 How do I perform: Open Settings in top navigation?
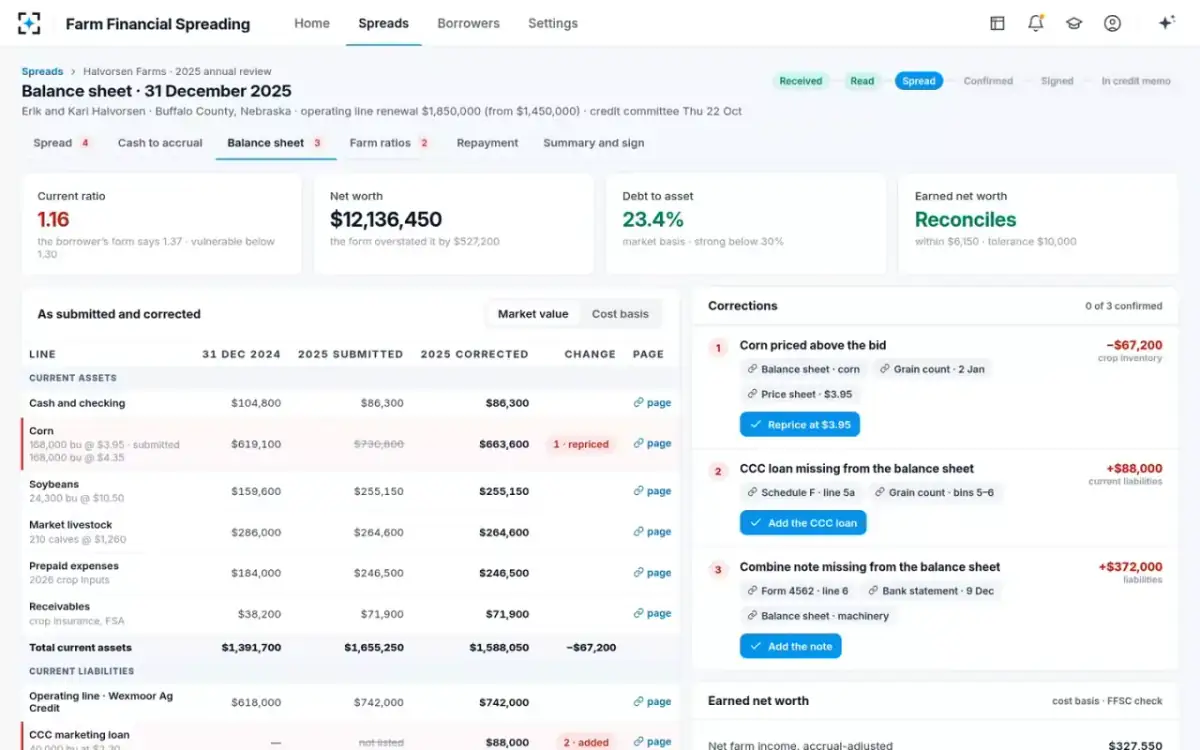tap(553, 23)
